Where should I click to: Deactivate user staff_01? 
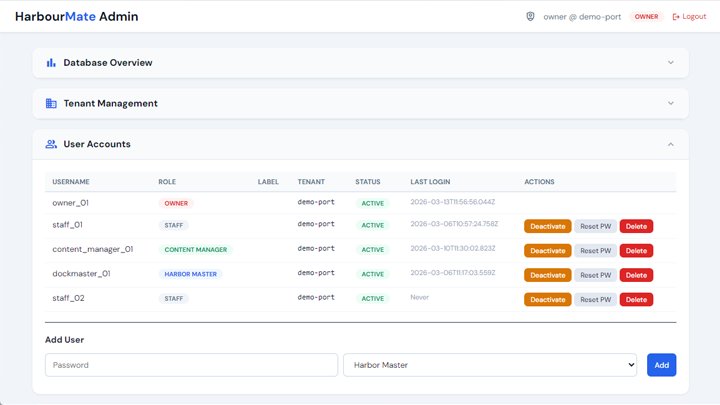[548, 226]
